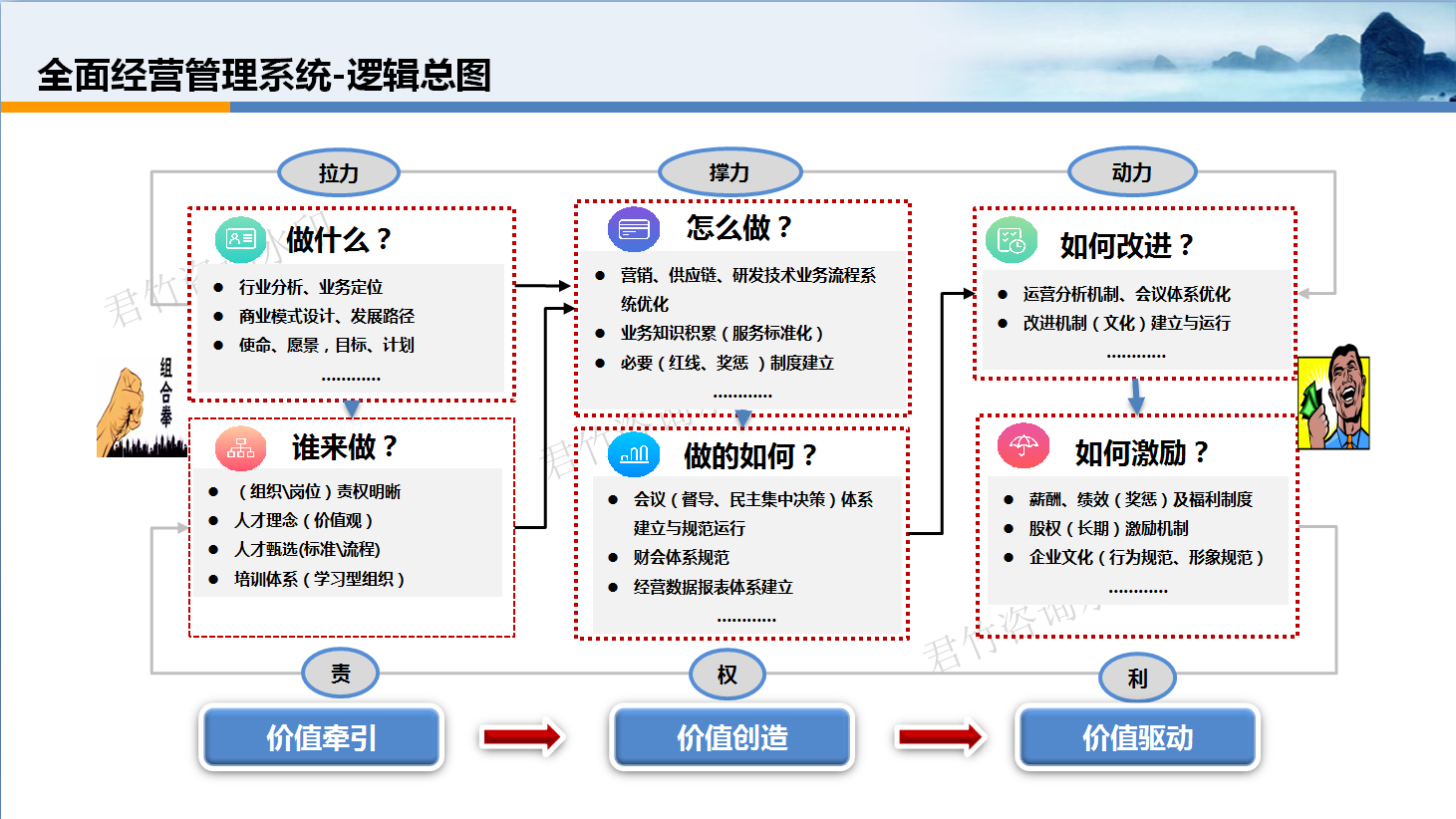Click the 价值牵引 blue button
Screen dimensions: 1456x819
pos(321,737)
